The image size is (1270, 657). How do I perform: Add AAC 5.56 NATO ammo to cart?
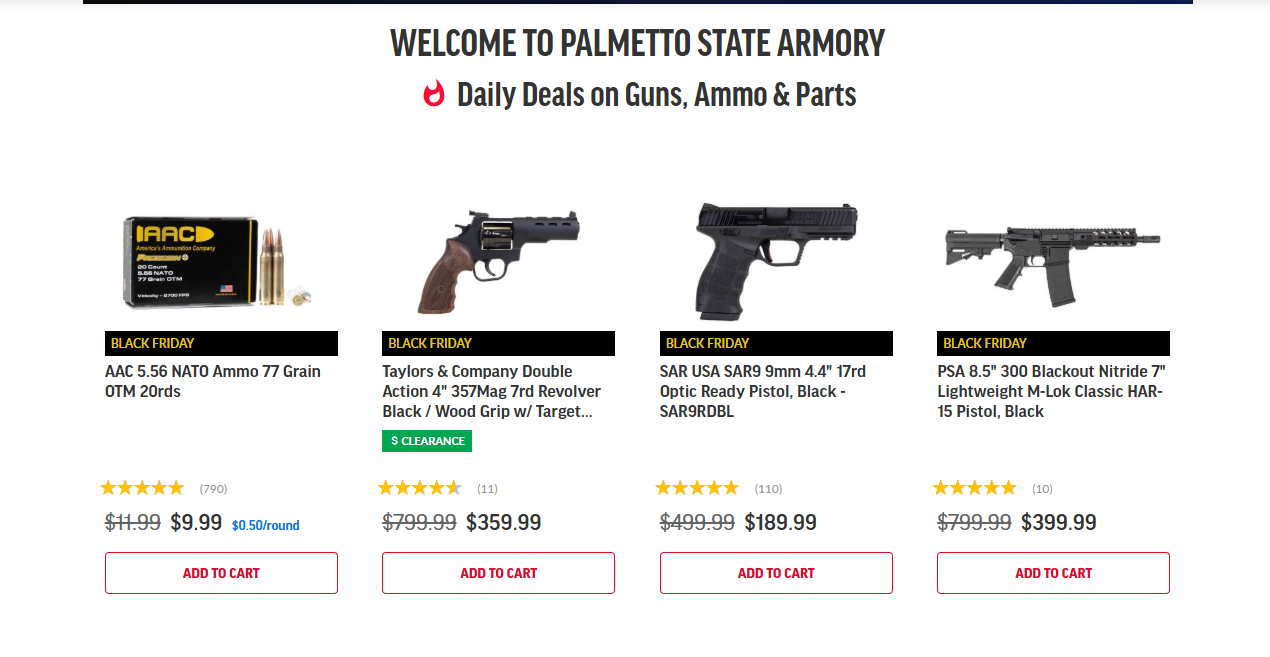[221, 573]
